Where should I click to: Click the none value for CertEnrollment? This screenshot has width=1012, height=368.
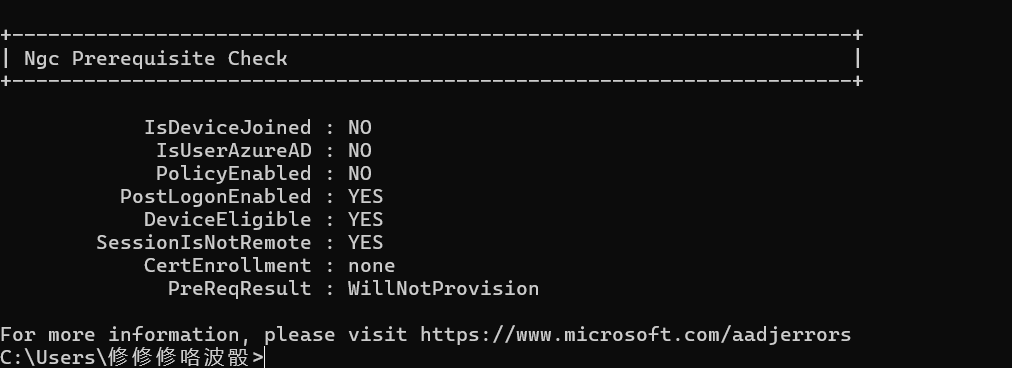coord(371,266)
